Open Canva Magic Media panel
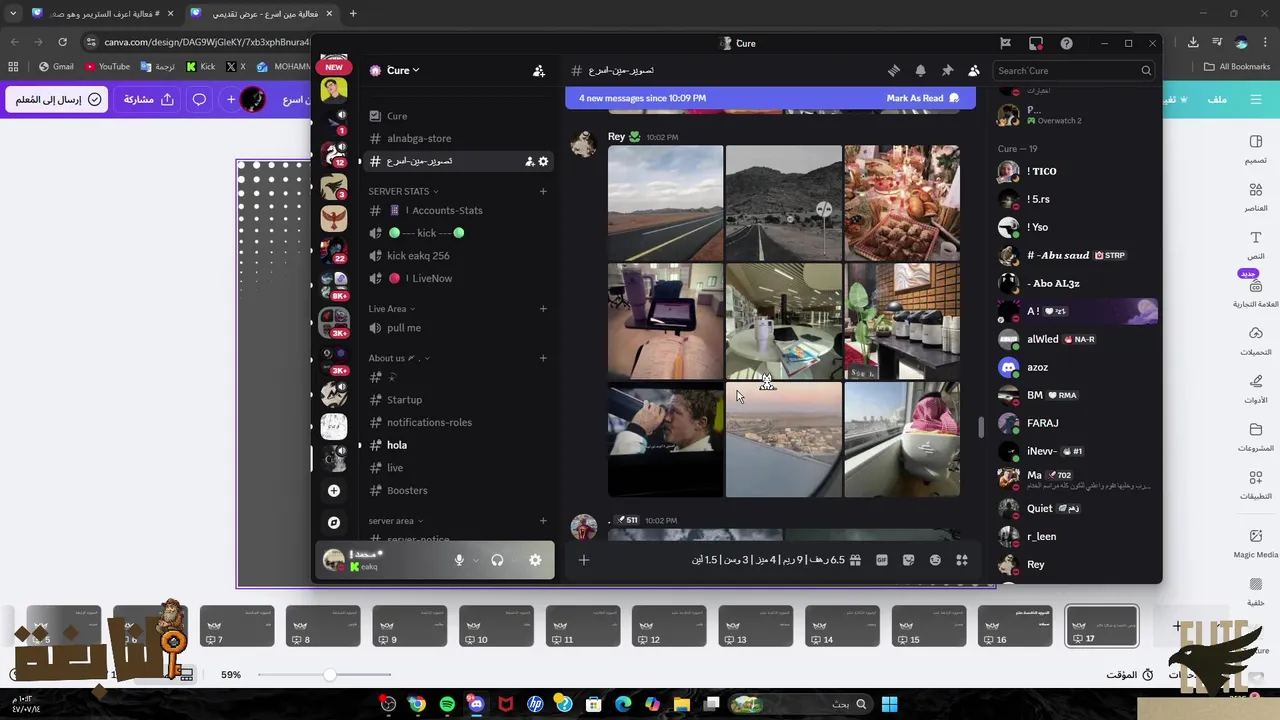This screenshot has height=720, width=1280. click(x=1256, y=545)
